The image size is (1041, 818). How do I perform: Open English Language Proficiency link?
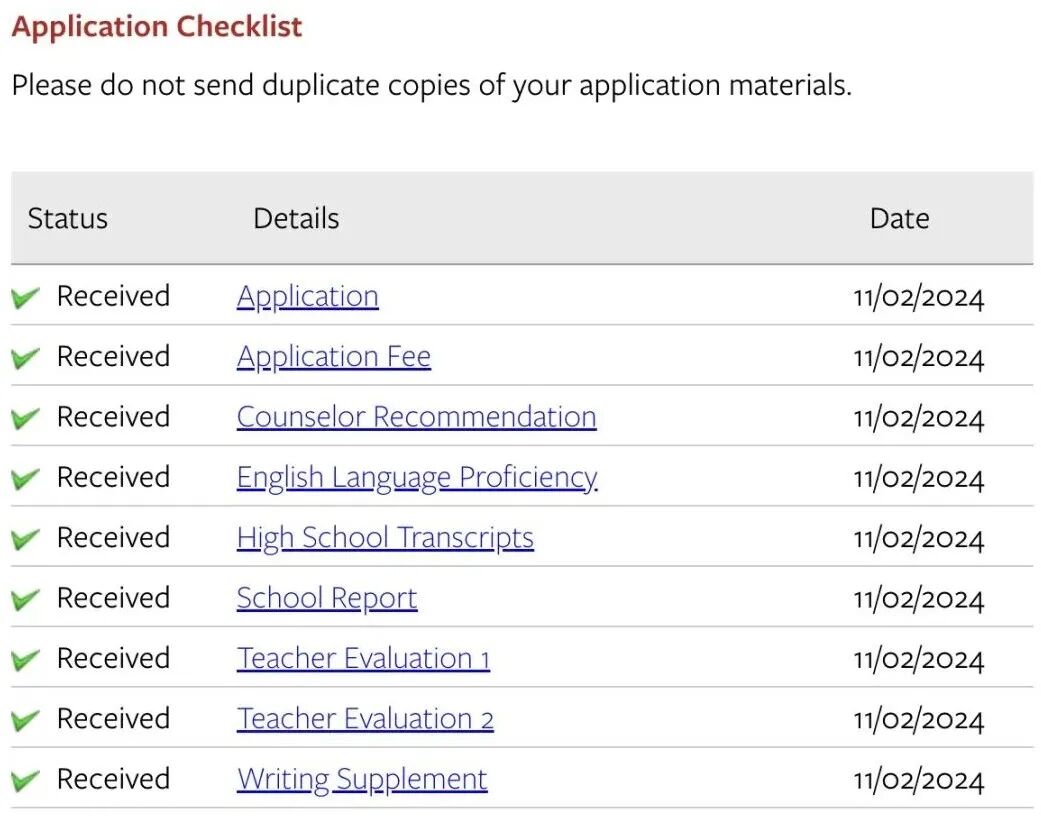pyautogui.click(x=416, y=478)
